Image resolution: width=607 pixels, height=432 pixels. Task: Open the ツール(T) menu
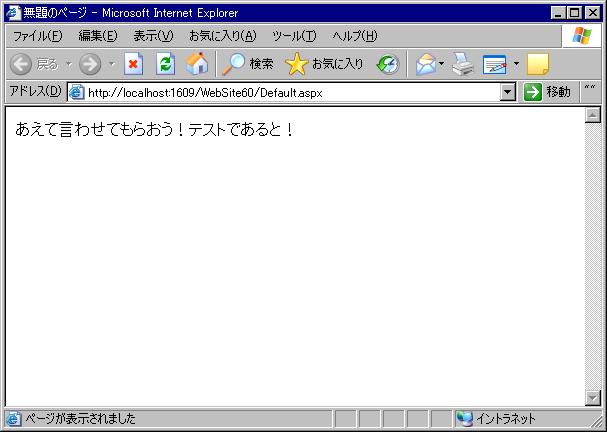[294, 36]
